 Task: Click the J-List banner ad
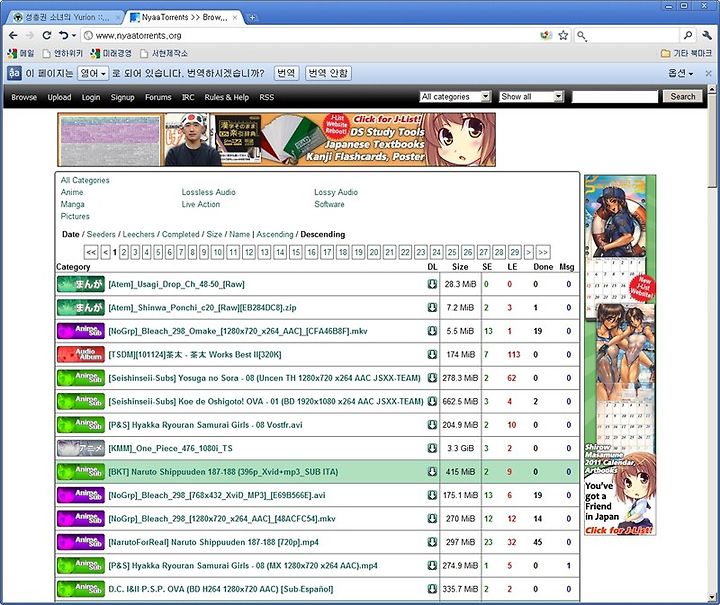coord(276,140)
